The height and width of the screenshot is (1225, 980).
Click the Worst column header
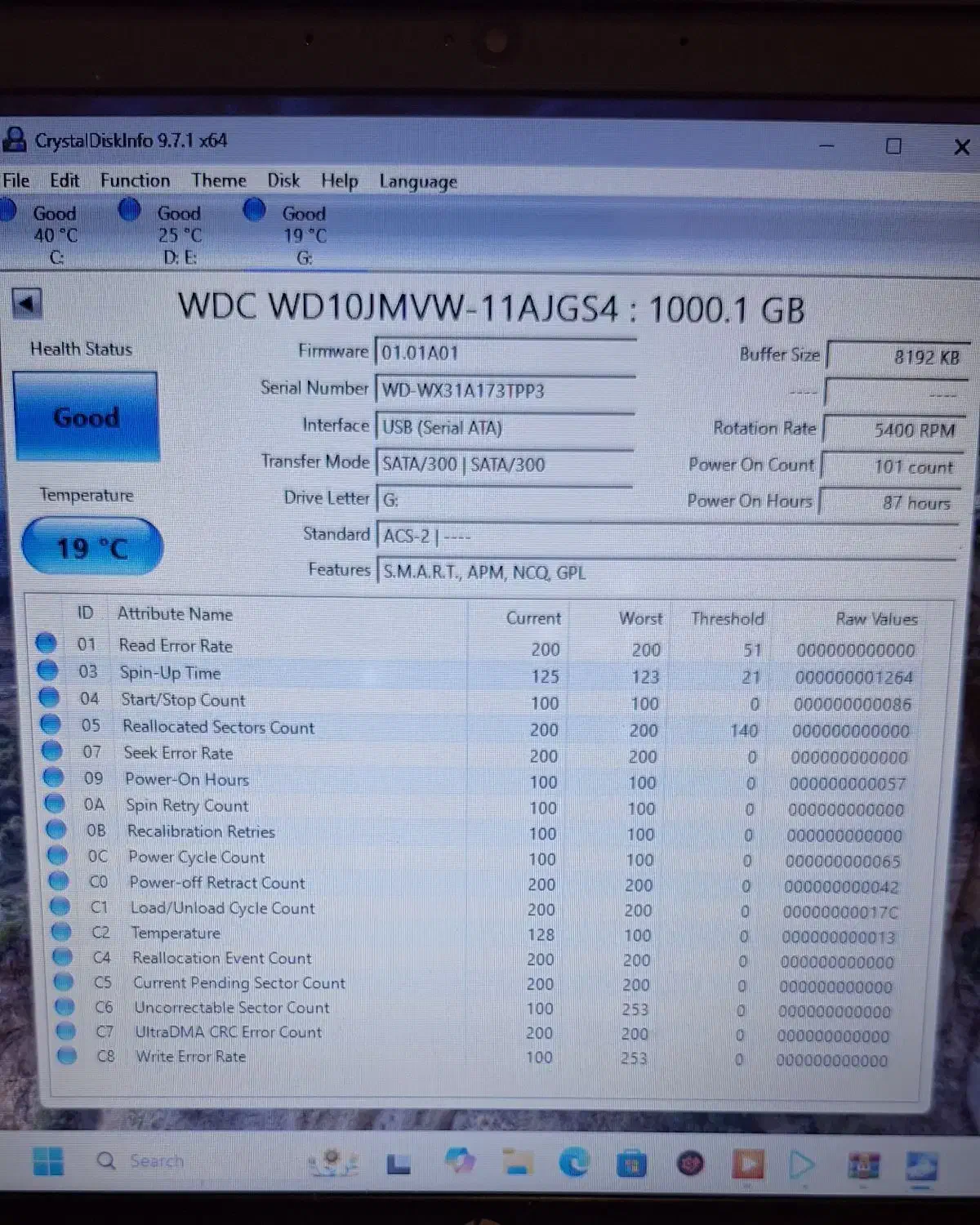(x=641, y=618)
